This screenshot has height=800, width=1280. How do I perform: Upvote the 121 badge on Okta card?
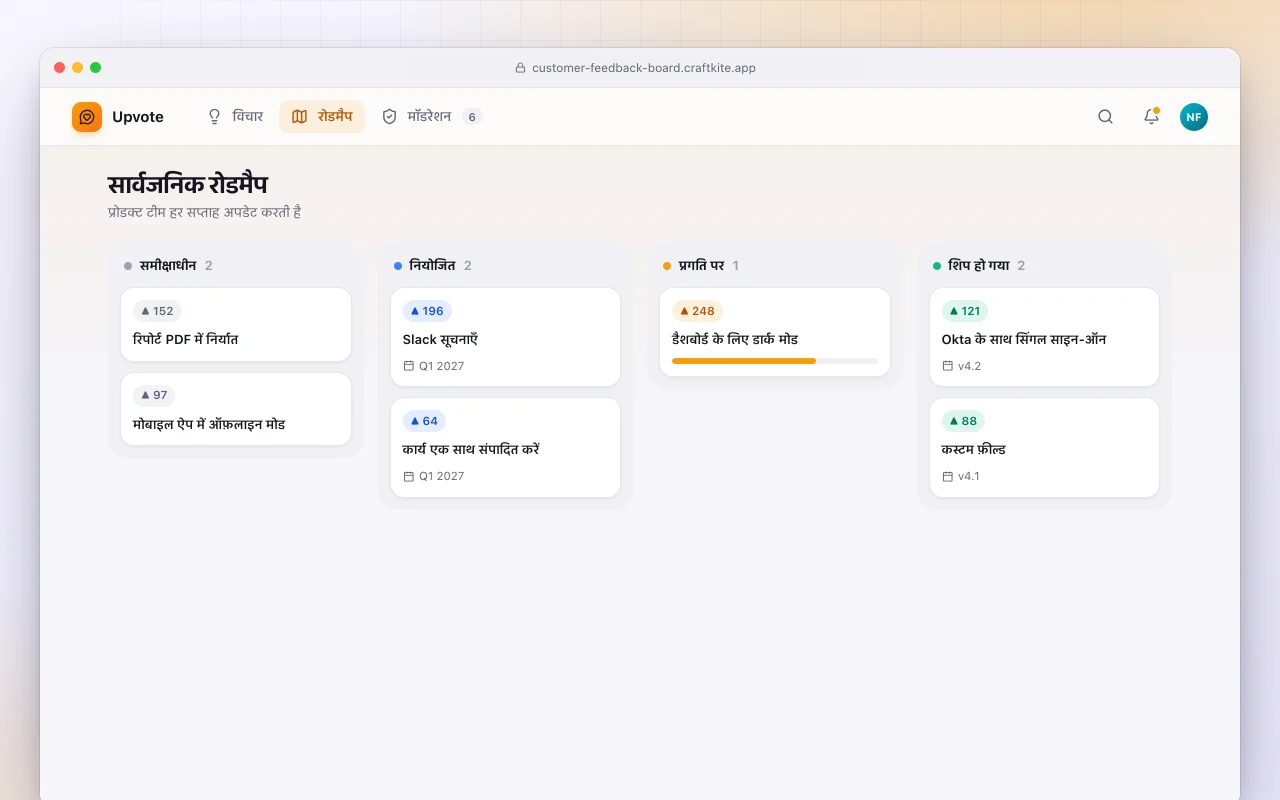(965, 311)
